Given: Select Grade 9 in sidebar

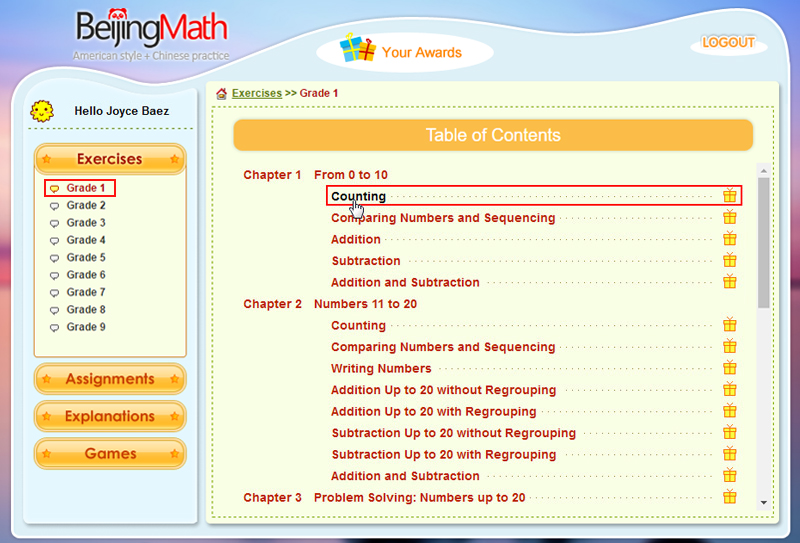Looking at the screenshot, I should coord(86,327).
